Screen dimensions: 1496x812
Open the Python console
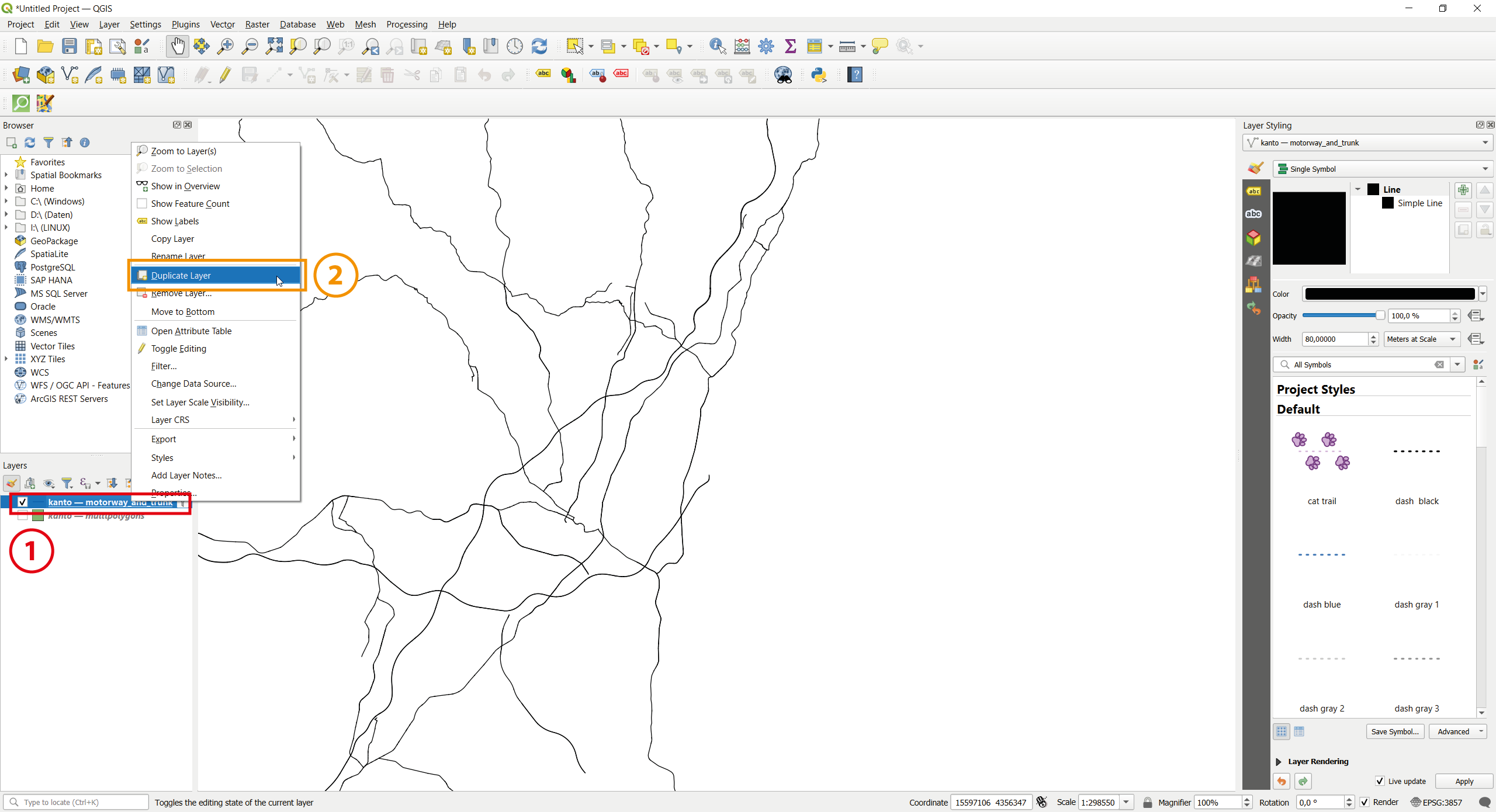[819, 75]
